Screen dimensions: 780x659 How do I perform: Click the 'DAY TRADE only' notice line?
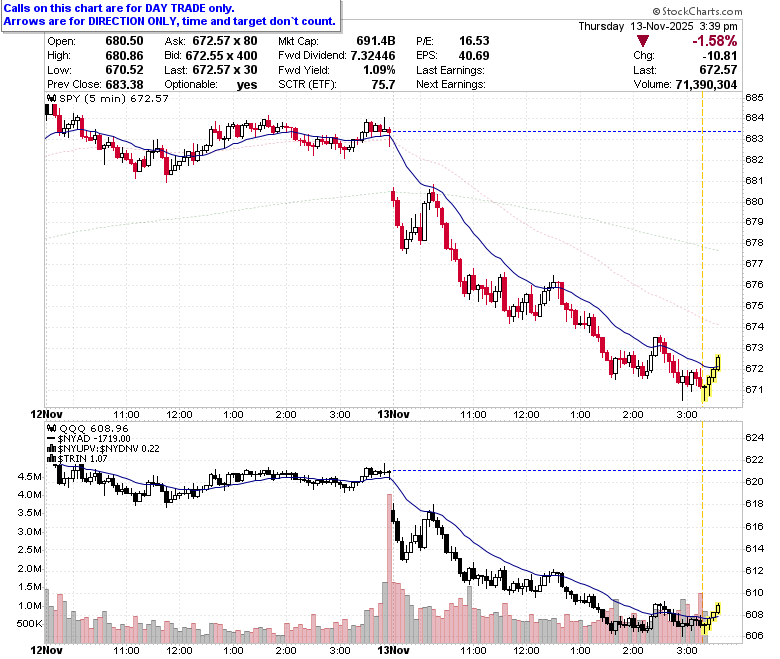point(119,8)
